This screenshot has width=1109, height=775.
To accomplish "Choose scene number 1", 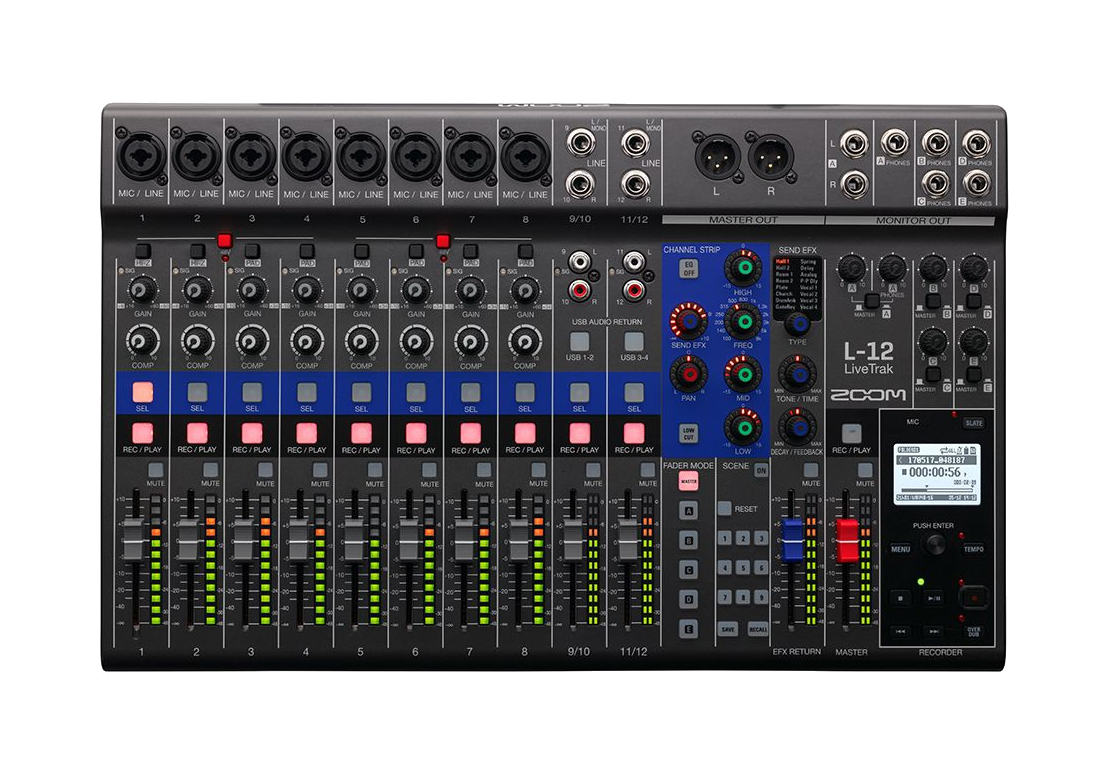I will click(725, 538).
